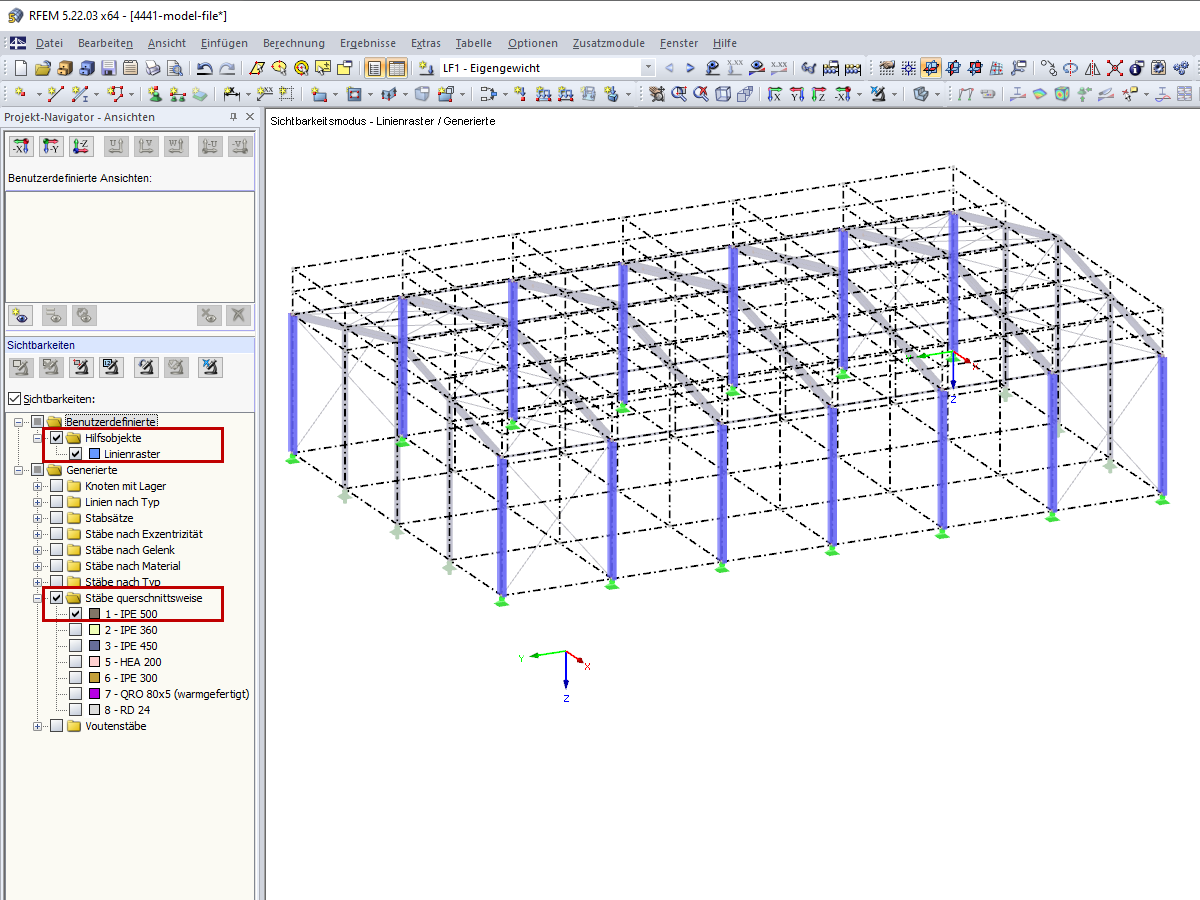This screenshot has width=1200, height=900.
Task: Check the Linien nach Typ checkbox
Action: (57, 502)
